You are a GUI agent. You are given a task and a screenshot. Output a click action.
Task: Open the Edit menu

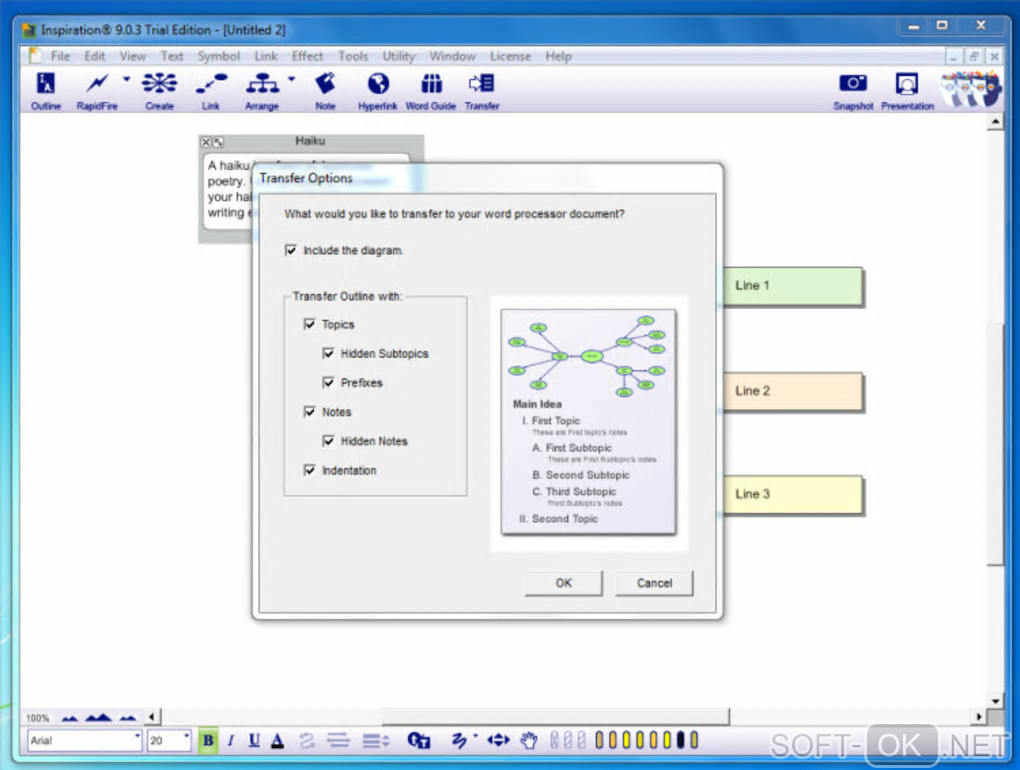click(94, 57)
